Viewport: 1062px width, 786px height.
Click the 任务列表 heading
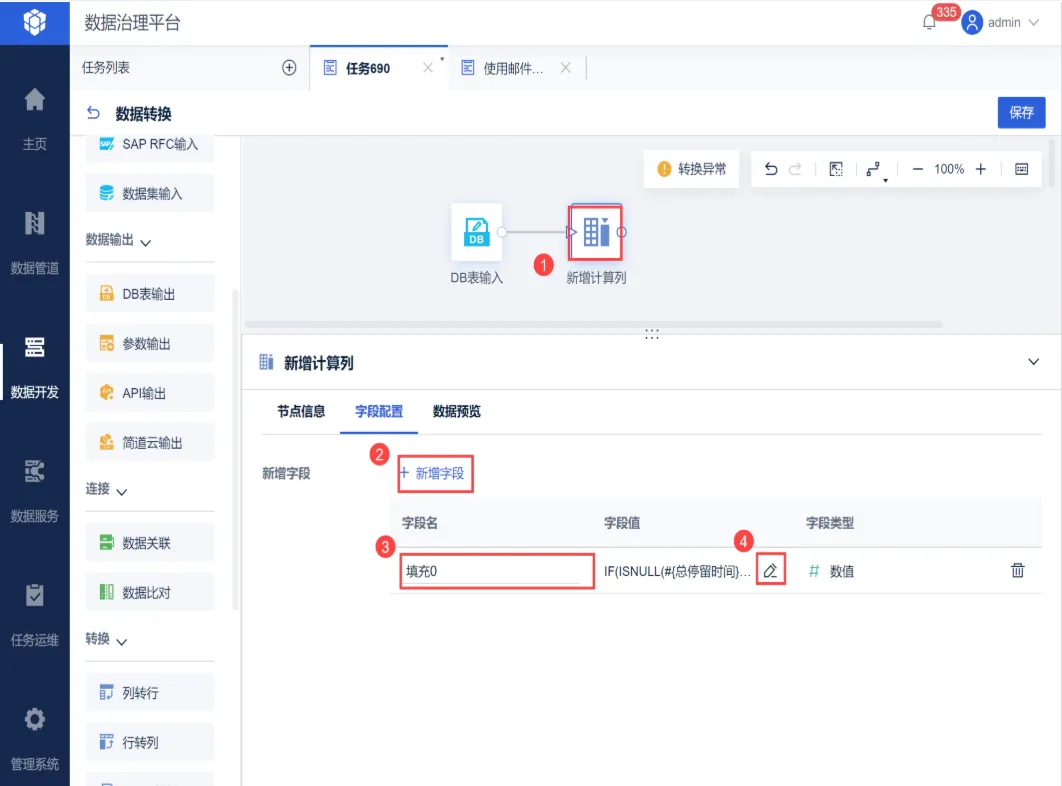tap(106, 68)
